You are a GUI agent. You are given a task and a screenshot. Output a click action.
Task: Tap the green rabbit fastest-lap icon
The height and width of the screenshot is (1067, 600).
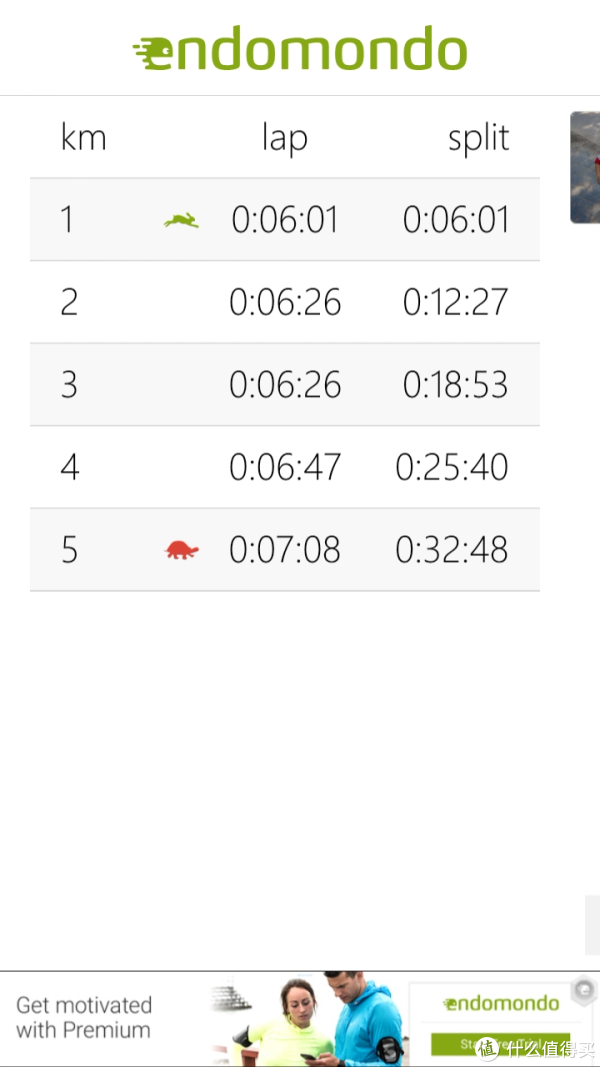coord(181,220)
